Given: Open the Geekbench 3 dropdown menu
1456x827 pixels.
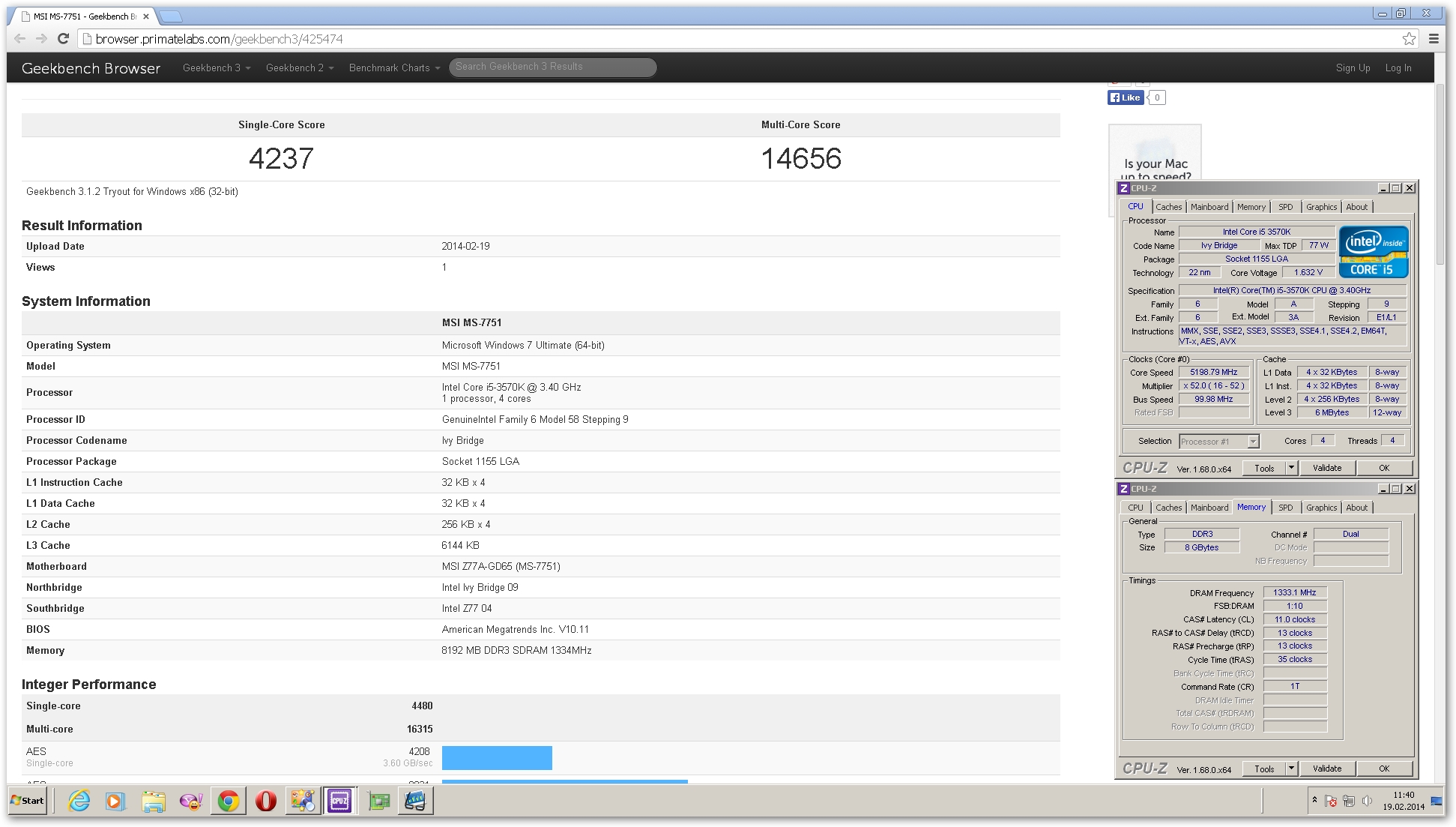Looking at the screenshot, I should [217, 67].
